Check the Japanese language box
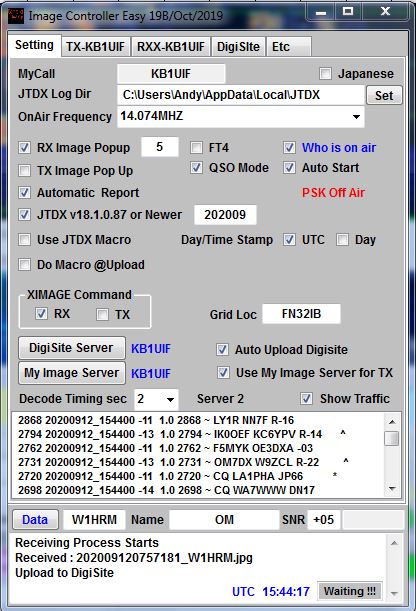 pos(325,74)
